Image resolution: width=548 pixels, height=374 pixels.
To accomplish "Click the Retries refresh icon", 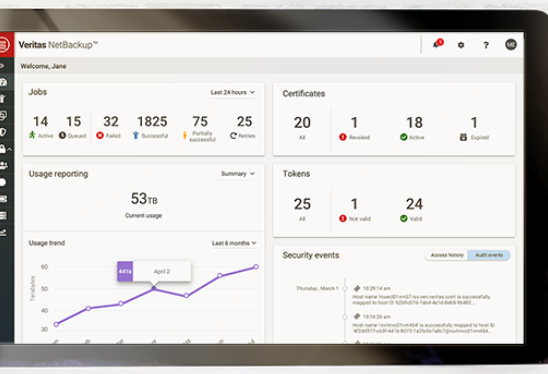I will 233,135.
